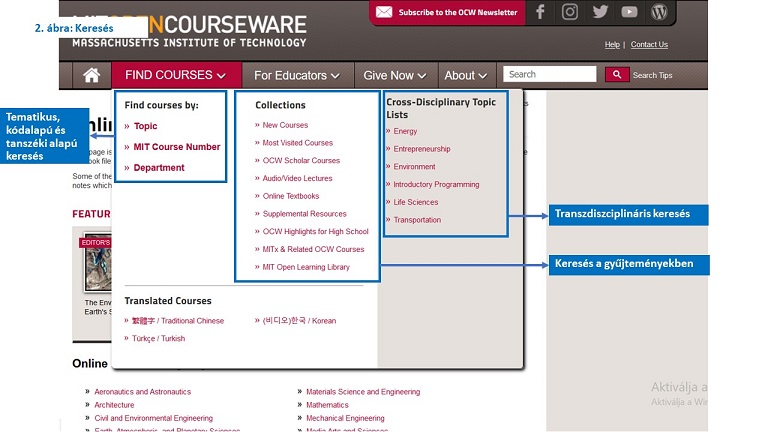Screen dimensions: 768x432
Task: Find courses by Department
Action: click(159, 168)
